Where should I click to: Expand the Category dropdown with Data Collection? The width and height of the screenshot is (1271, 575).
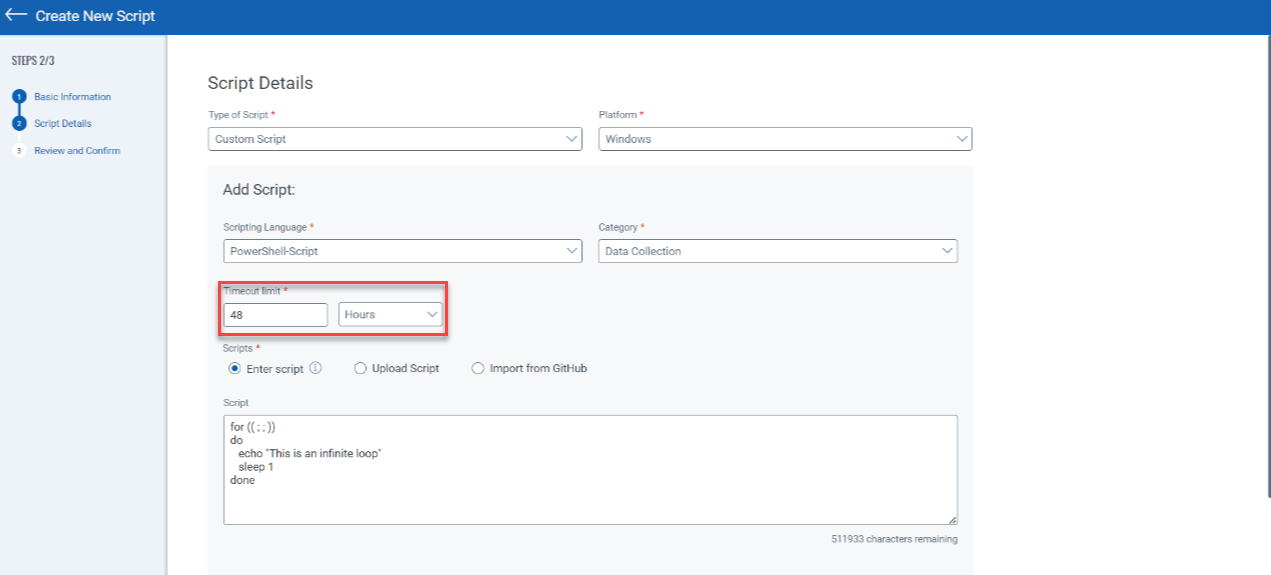pos(778,251)
